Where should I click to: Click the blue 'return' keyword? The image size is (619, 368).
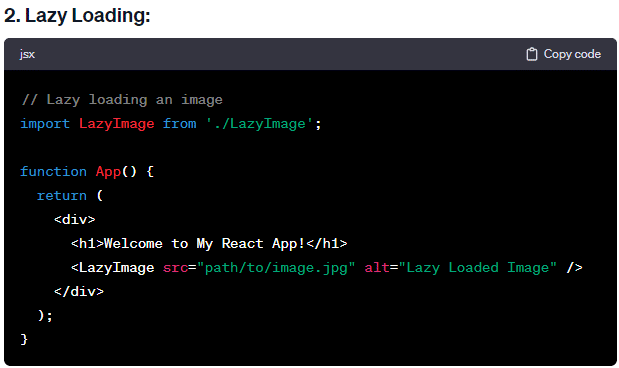pyautogui.click(x=62, y=196)
